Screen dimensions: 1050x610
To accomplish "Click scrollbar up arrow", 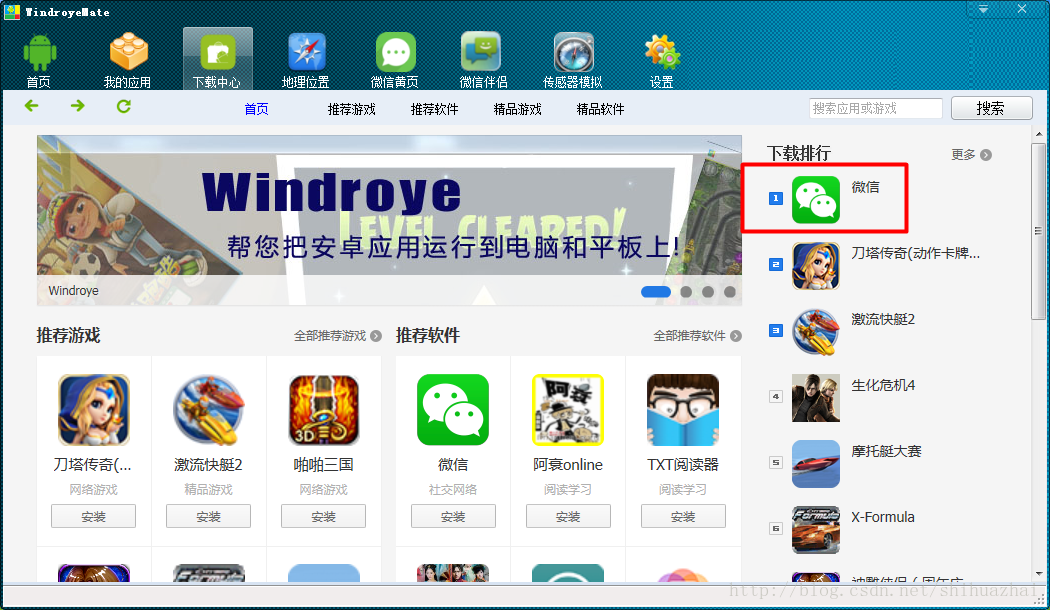I will (1039, 134).
